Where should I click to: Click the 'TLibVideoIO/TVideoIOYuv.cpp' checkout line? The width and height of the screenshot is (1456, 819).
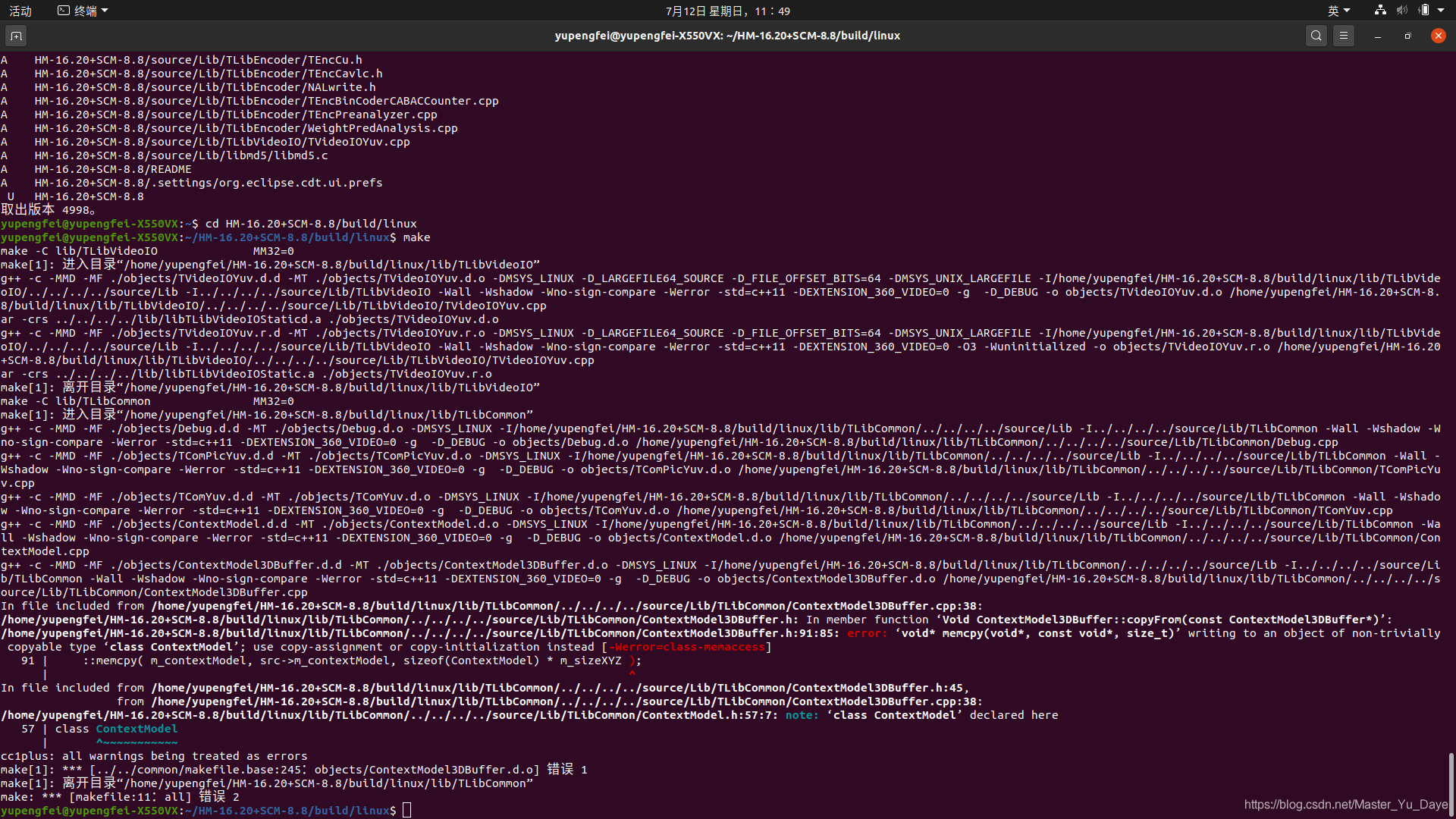tap(206, 142)
